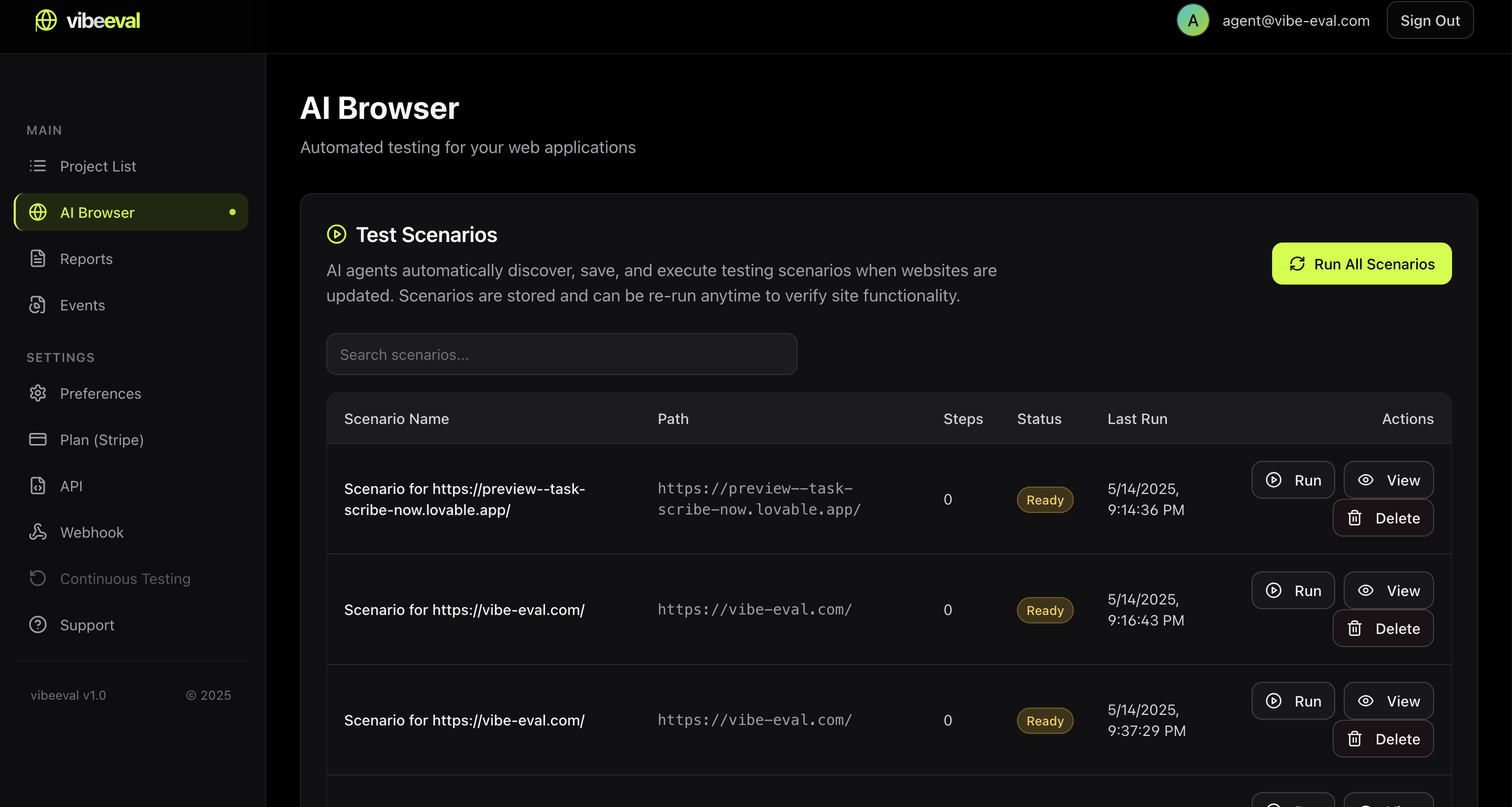The height and width of the screenshot is (807, 1512).
Task: Click the vibeeval v1.0 version label
Action: point(68,695)
